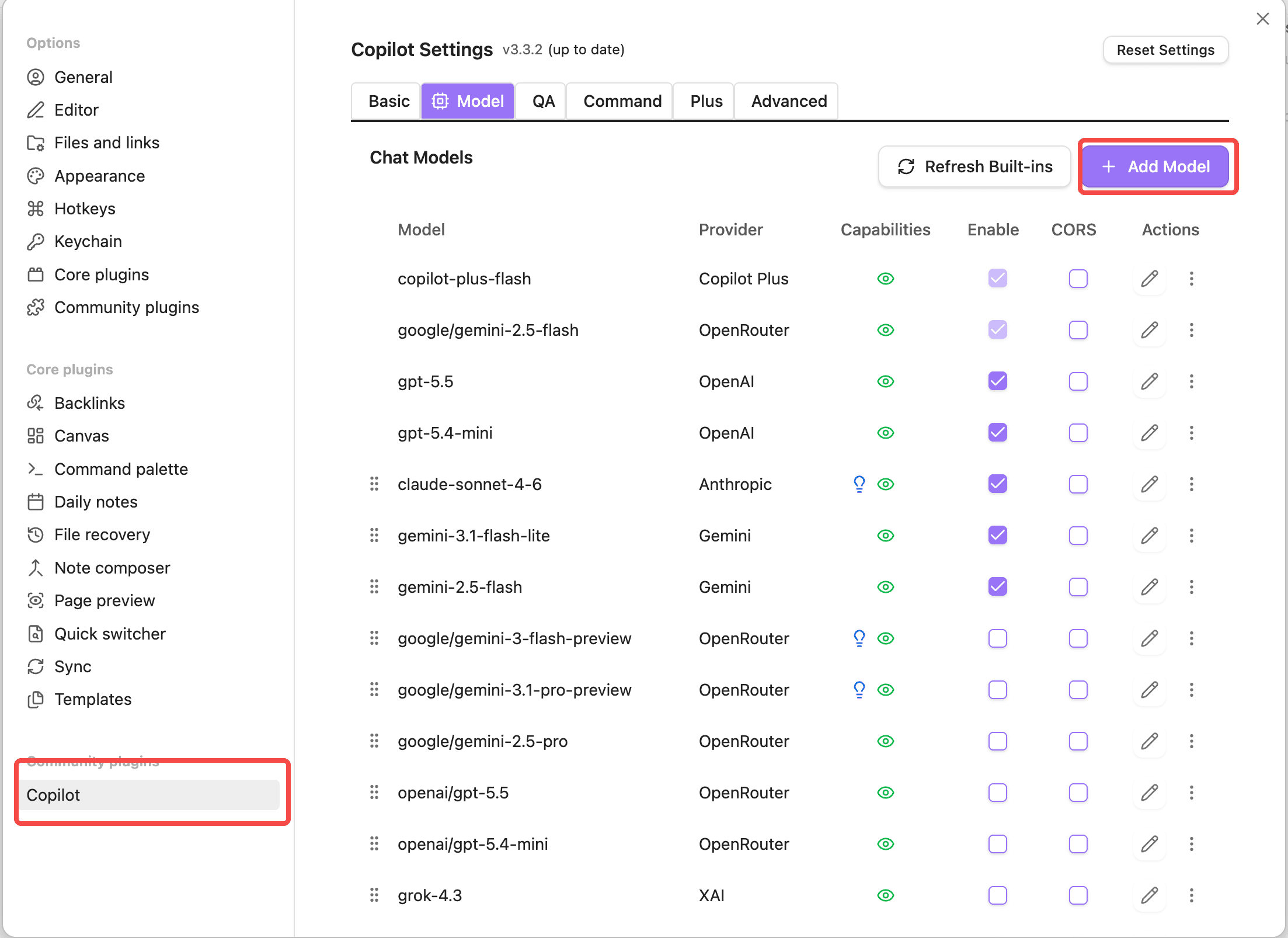Click the Reset Settings button
This screenshot has width=1288, height=938.
(x=1165, y=50)
